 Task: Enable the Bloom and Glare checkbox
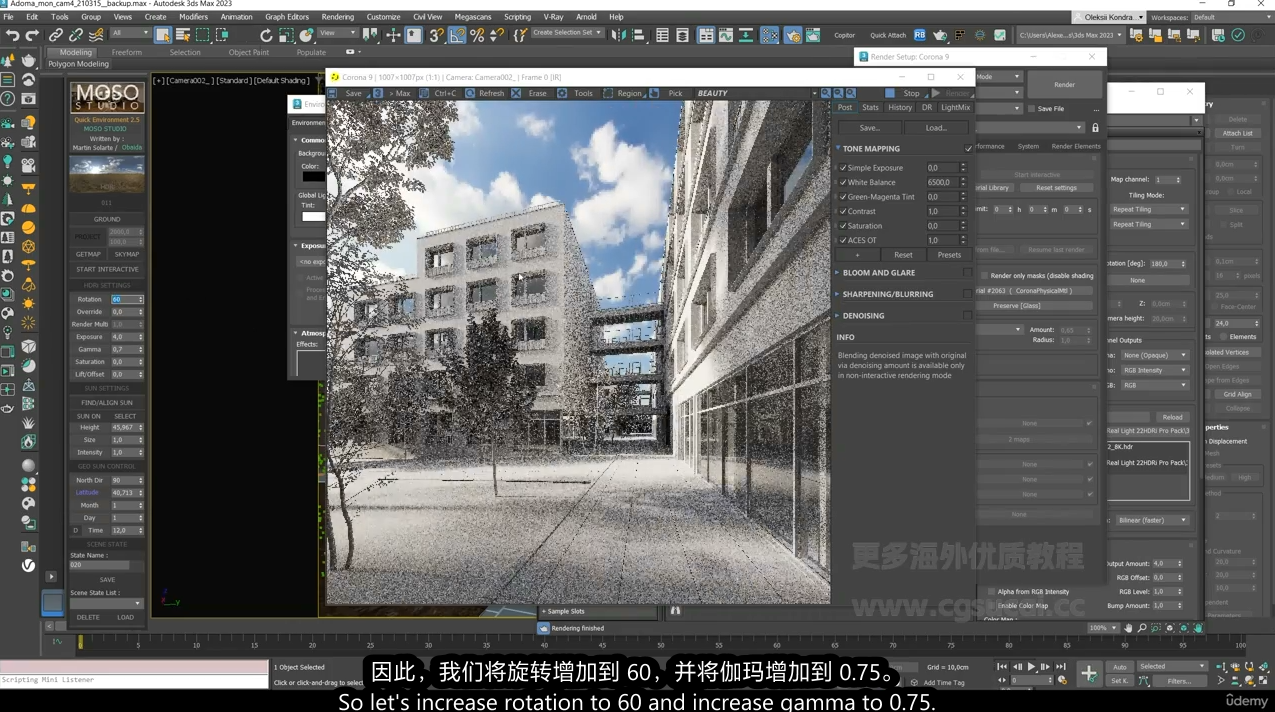(967, 272)
